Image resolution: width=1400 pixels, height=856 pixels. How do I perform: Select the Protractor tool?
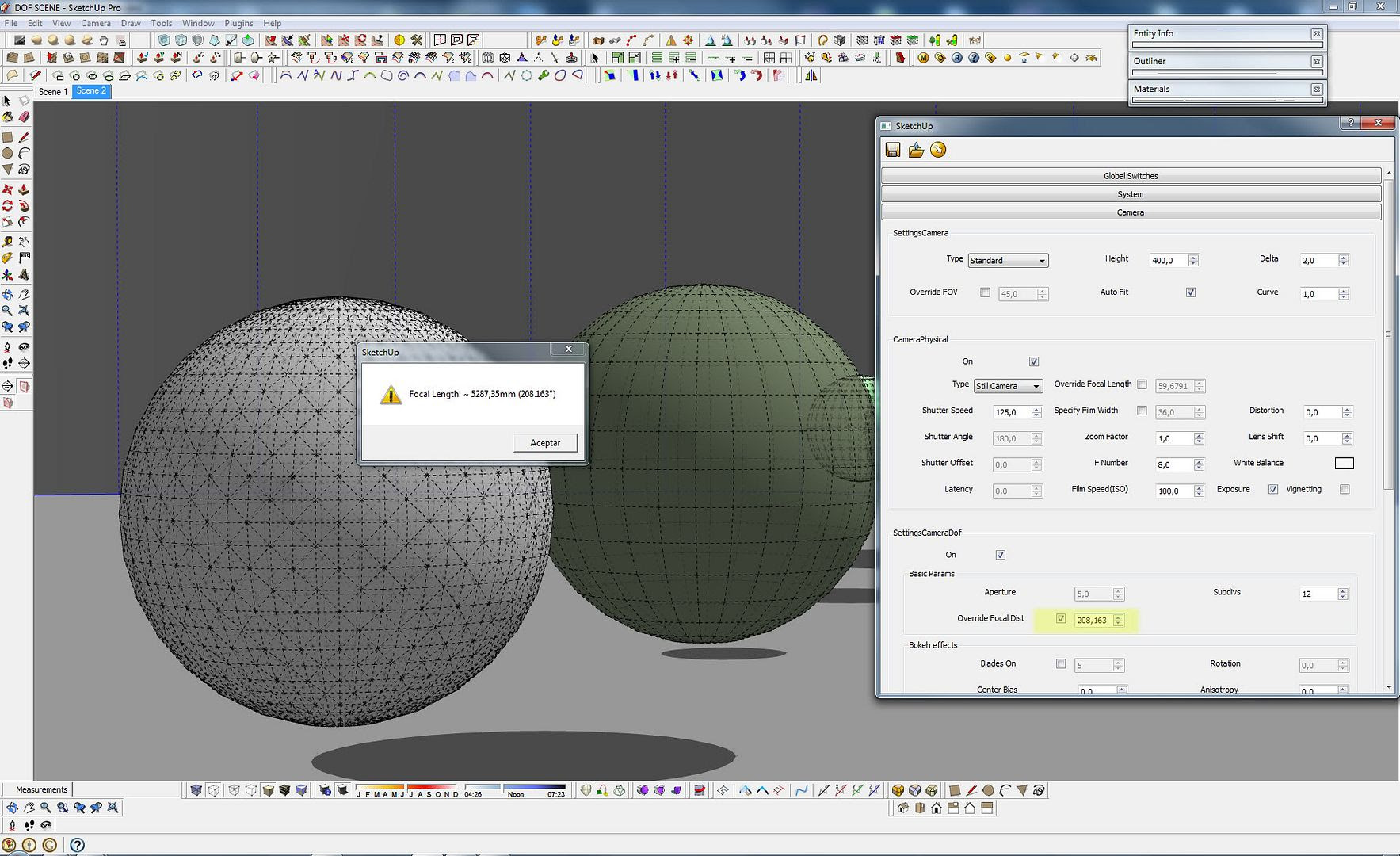point(7,258)
